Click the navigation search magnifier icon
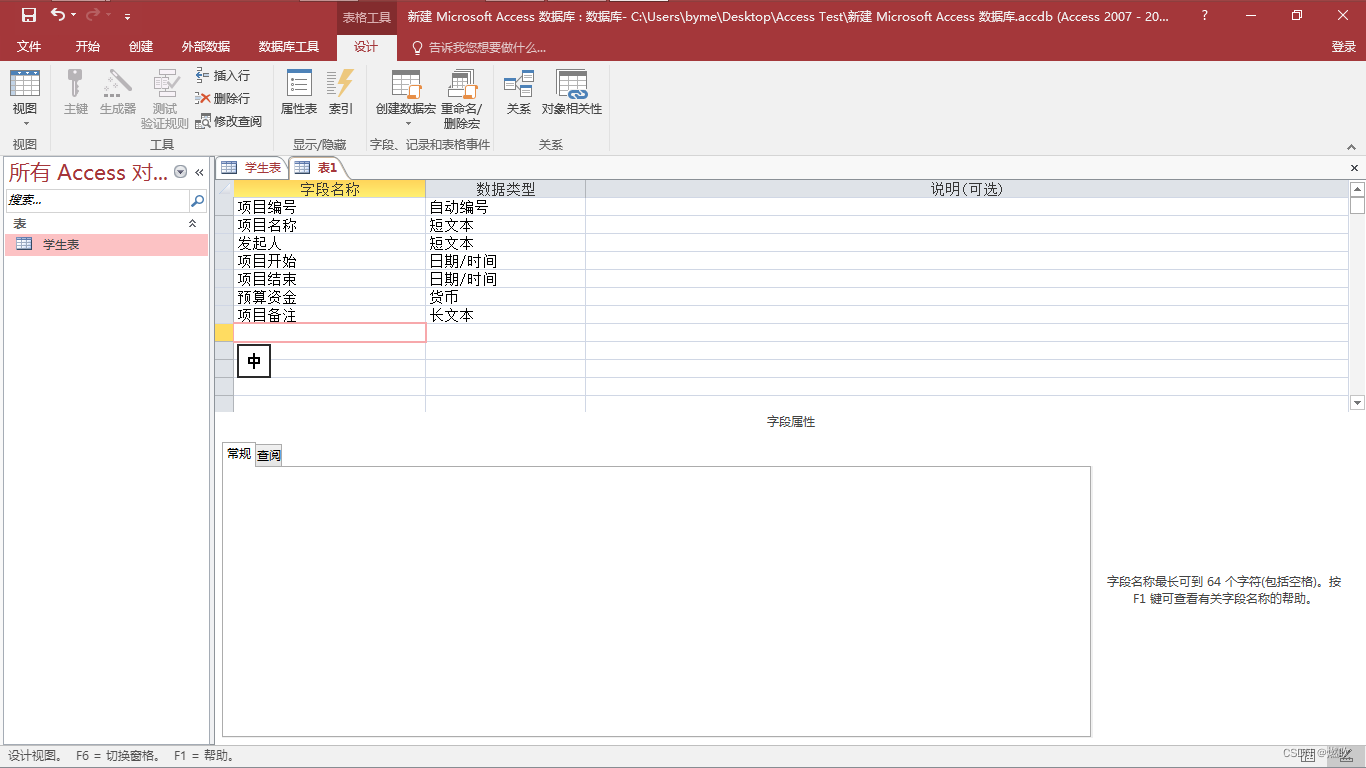 pos(197,200)
